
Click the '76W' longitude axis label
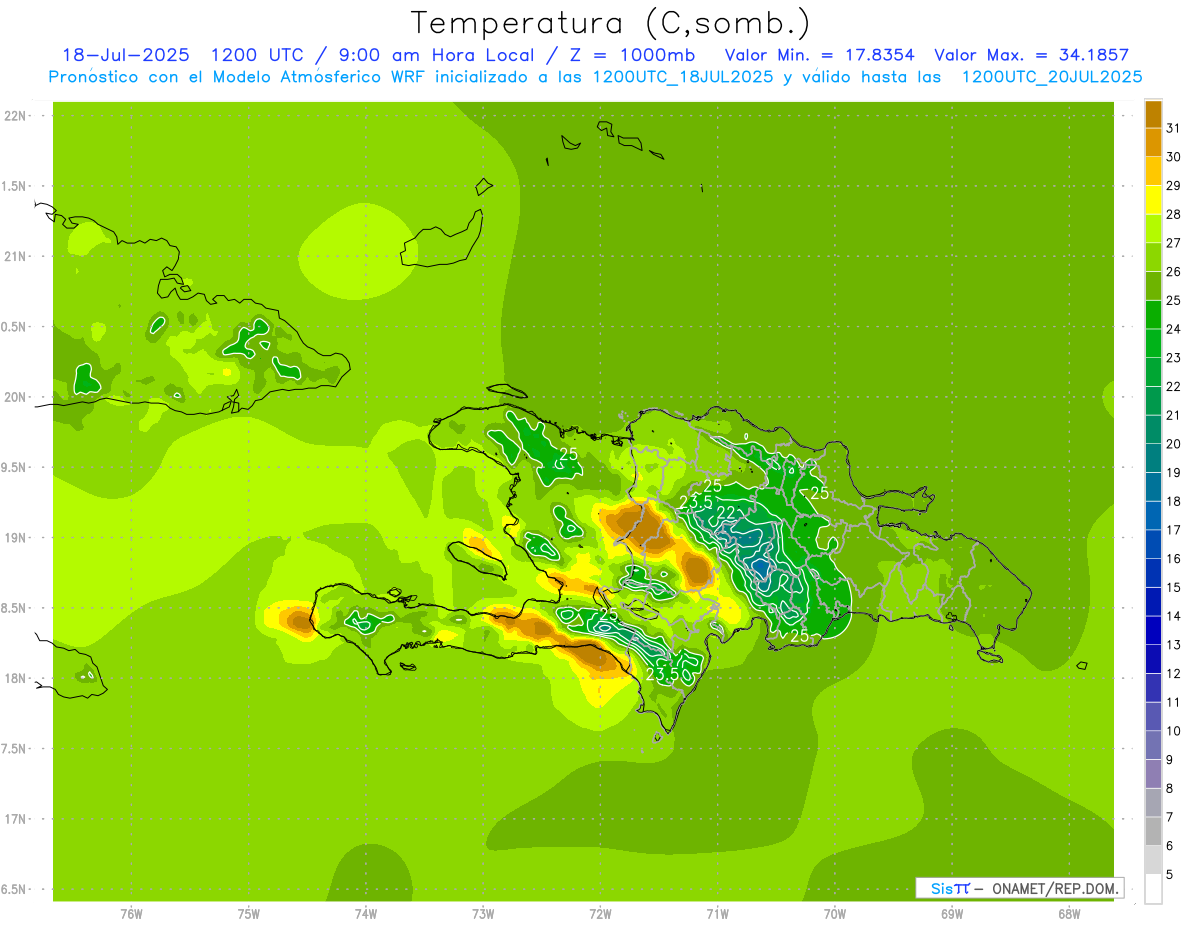pos(131,914)
